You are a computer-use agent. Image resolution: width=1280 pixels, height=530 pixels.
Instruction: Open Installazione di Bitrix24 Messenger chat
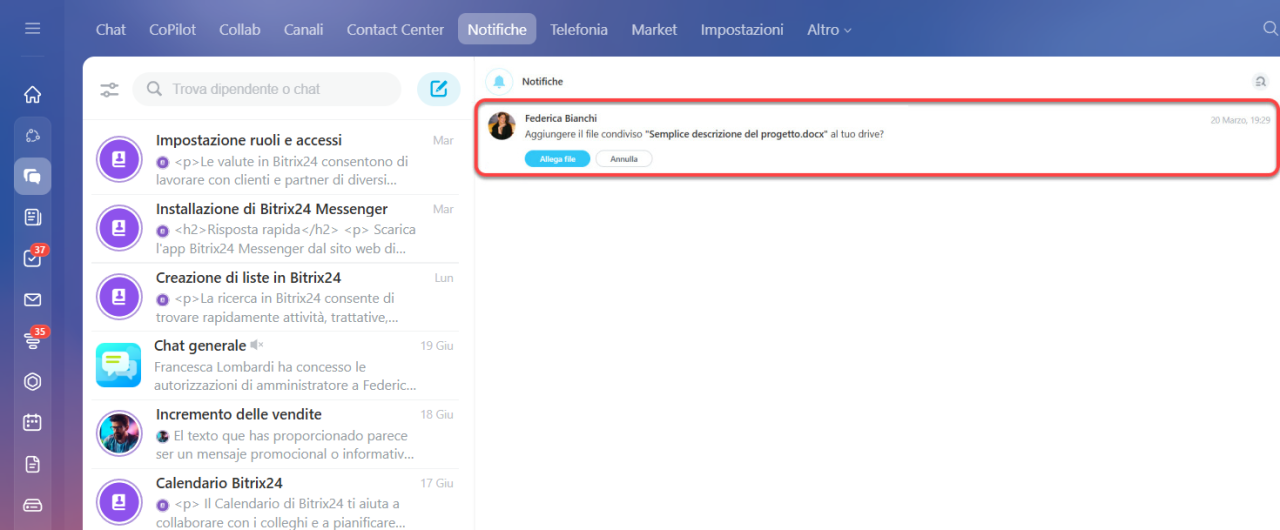point(276,229)
